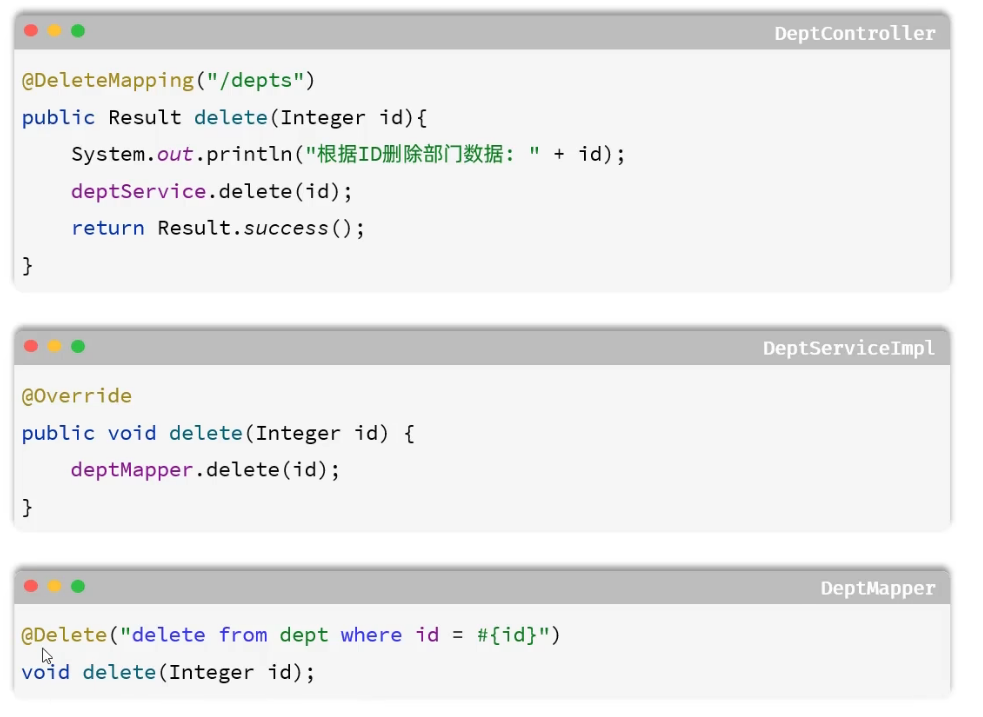
Task: Click the #{id} placeholder in SQL
Action: tap(507, 636)
